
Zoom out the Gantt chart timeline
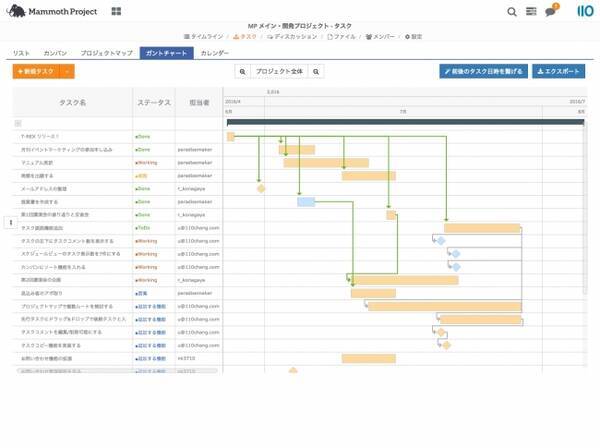tap(243, 72)
